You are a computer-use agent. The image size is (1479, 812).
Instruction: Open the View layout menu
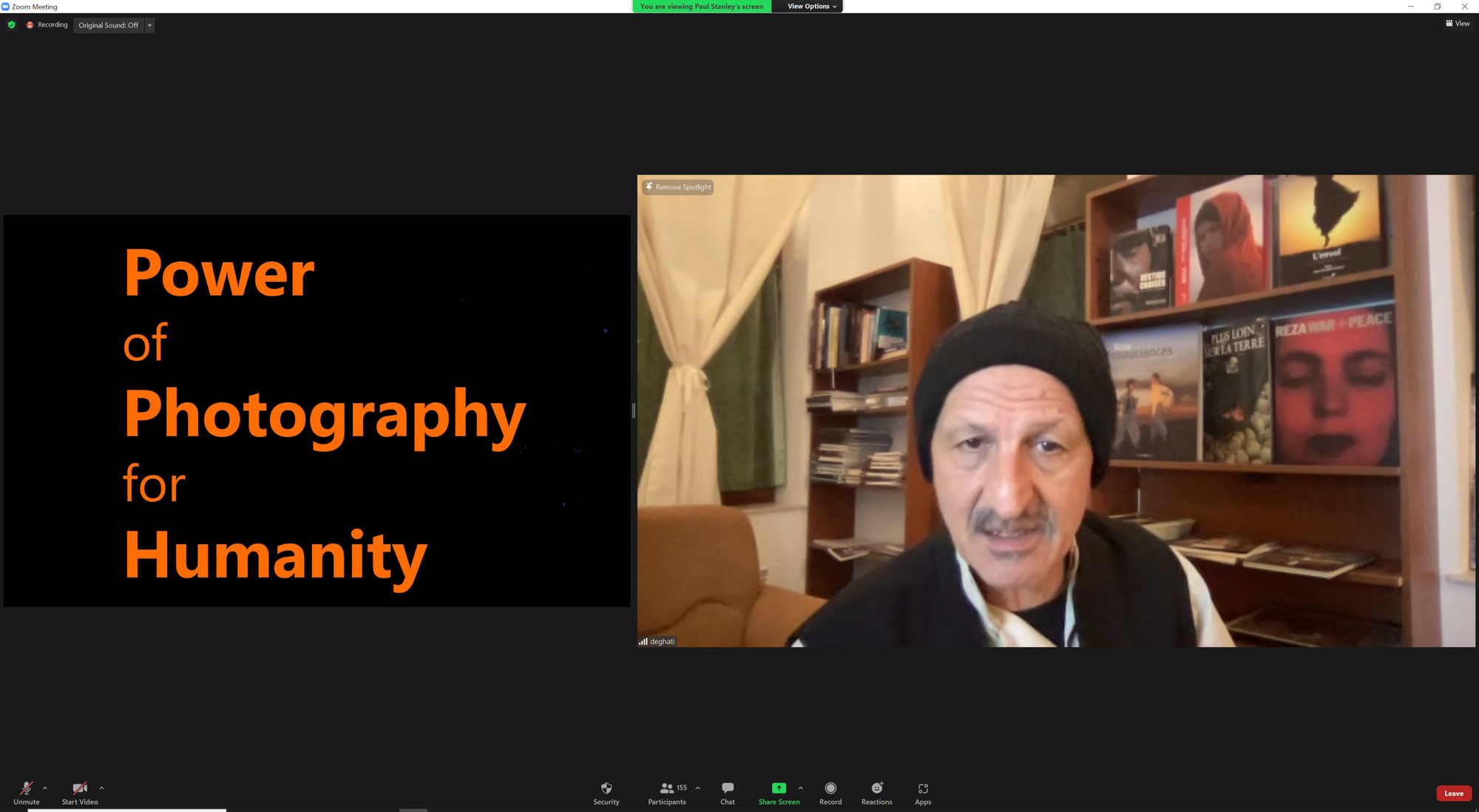1458,24
